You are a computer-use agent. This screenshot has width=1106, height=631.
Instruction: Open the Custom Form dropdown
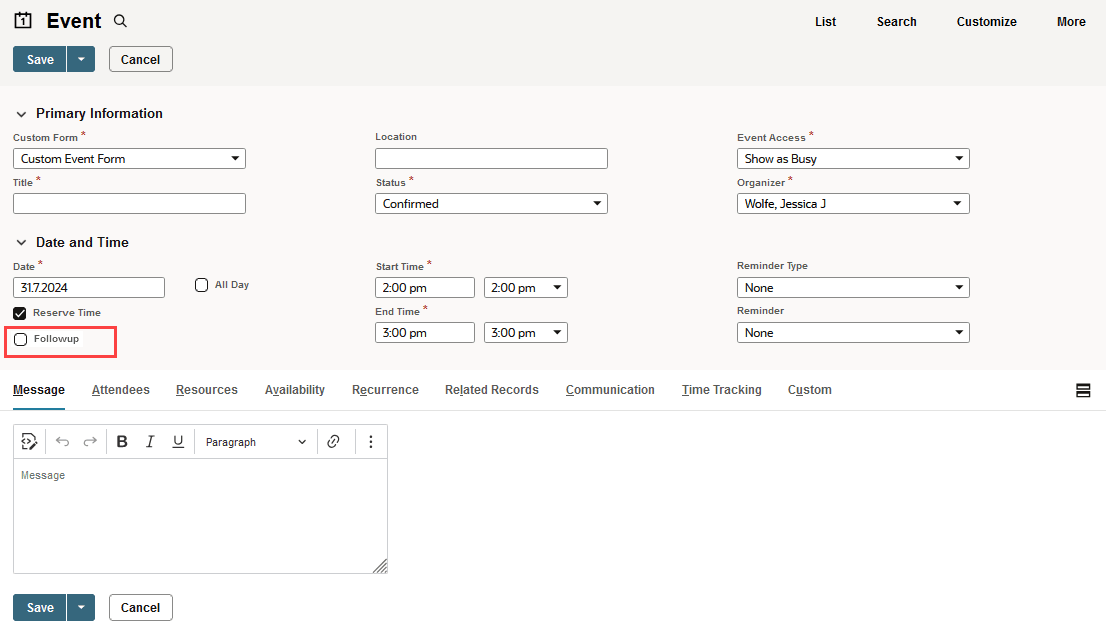(x=129, y=159)
